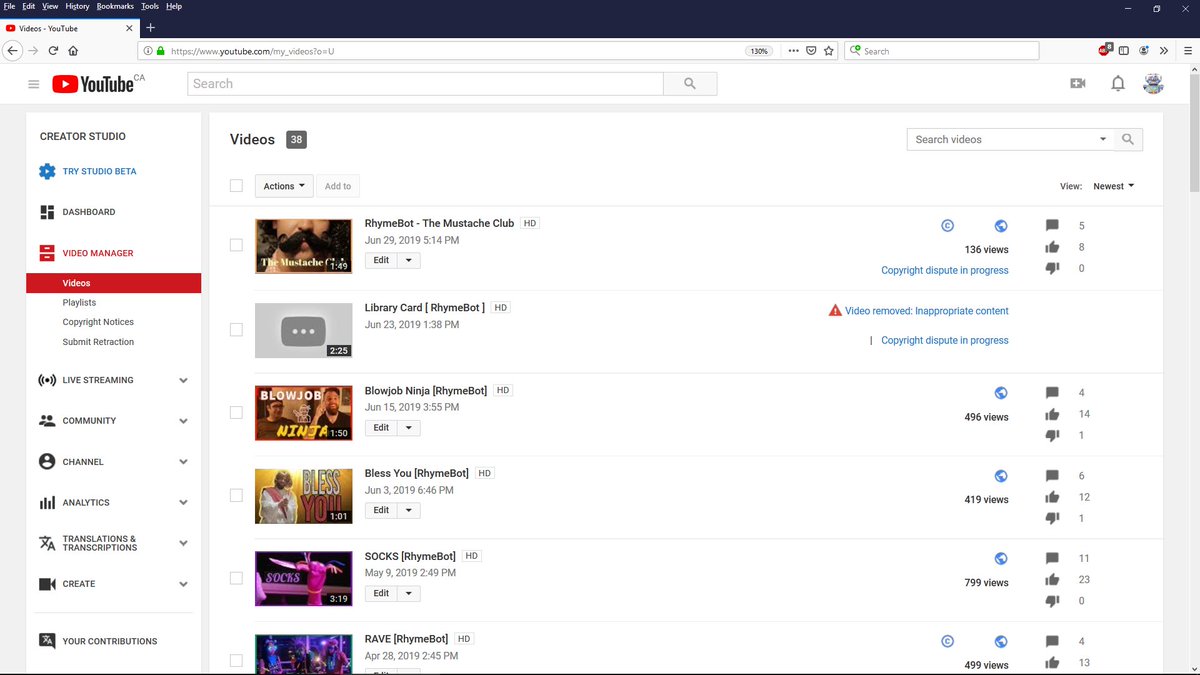Open Copyright Notices in the sidebar
This screenshot has height=675, width=1200.
(x=98, y=322)
